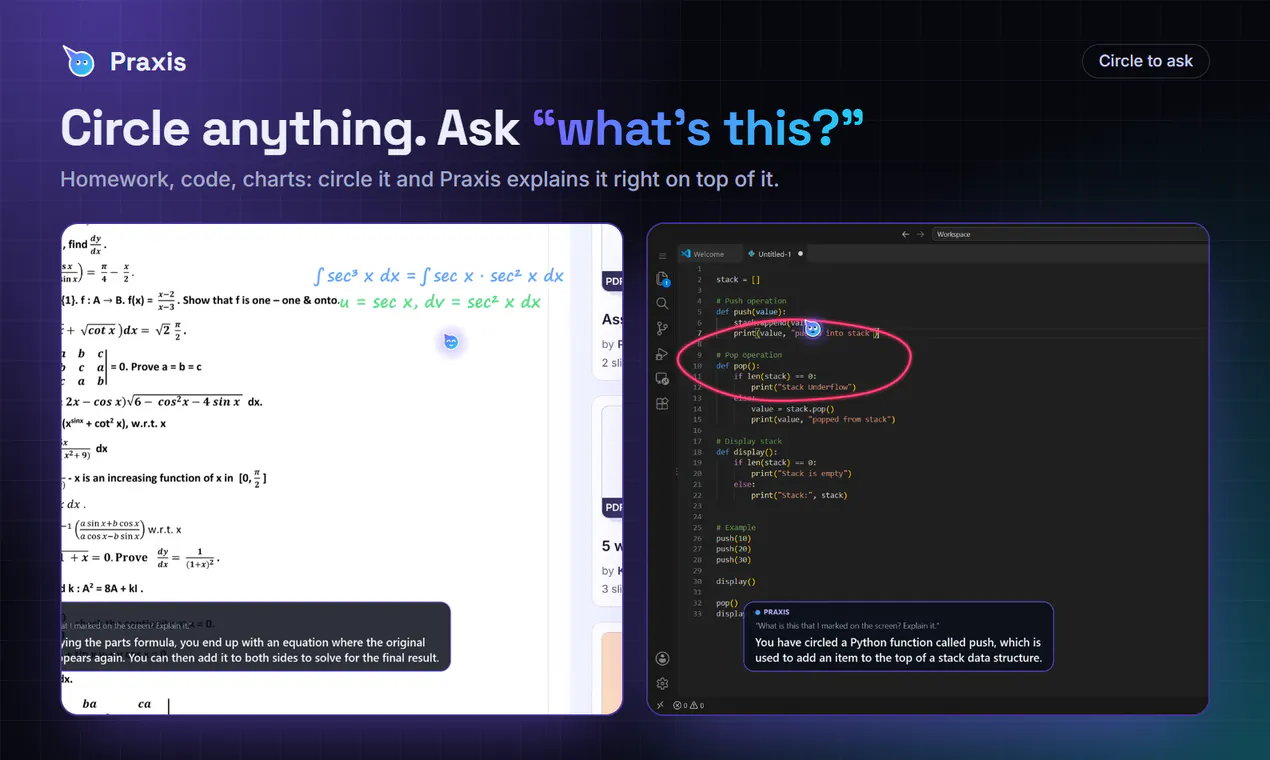Click the comment "# Example"
Viewport: 1270px width, 760px height.
(736, 527)
